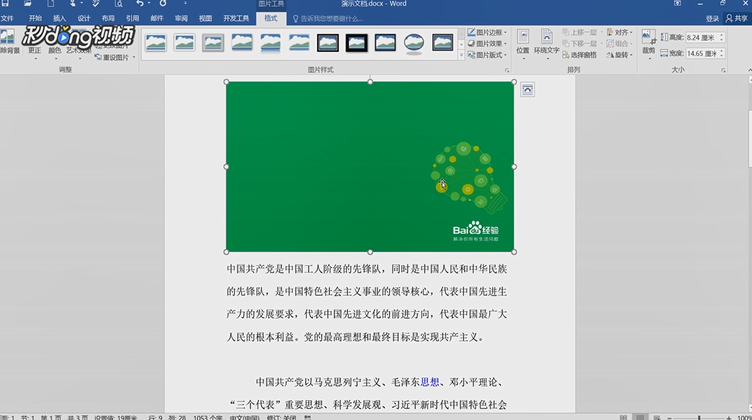Screen dimensions: 752x420
Task: Click the Open folder quick access icon
Action: click(28, 3)
